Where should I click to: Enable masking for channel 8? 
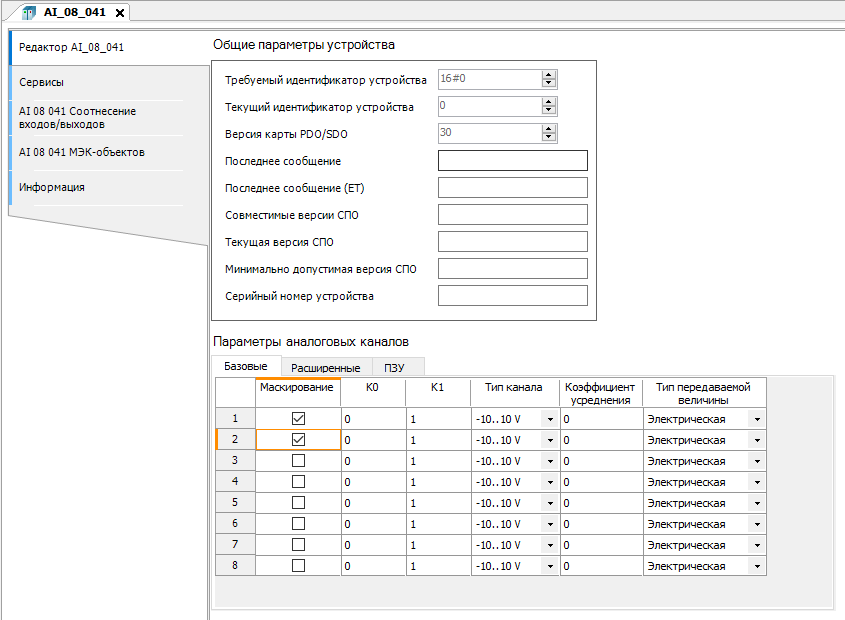(x=298, y=566)
